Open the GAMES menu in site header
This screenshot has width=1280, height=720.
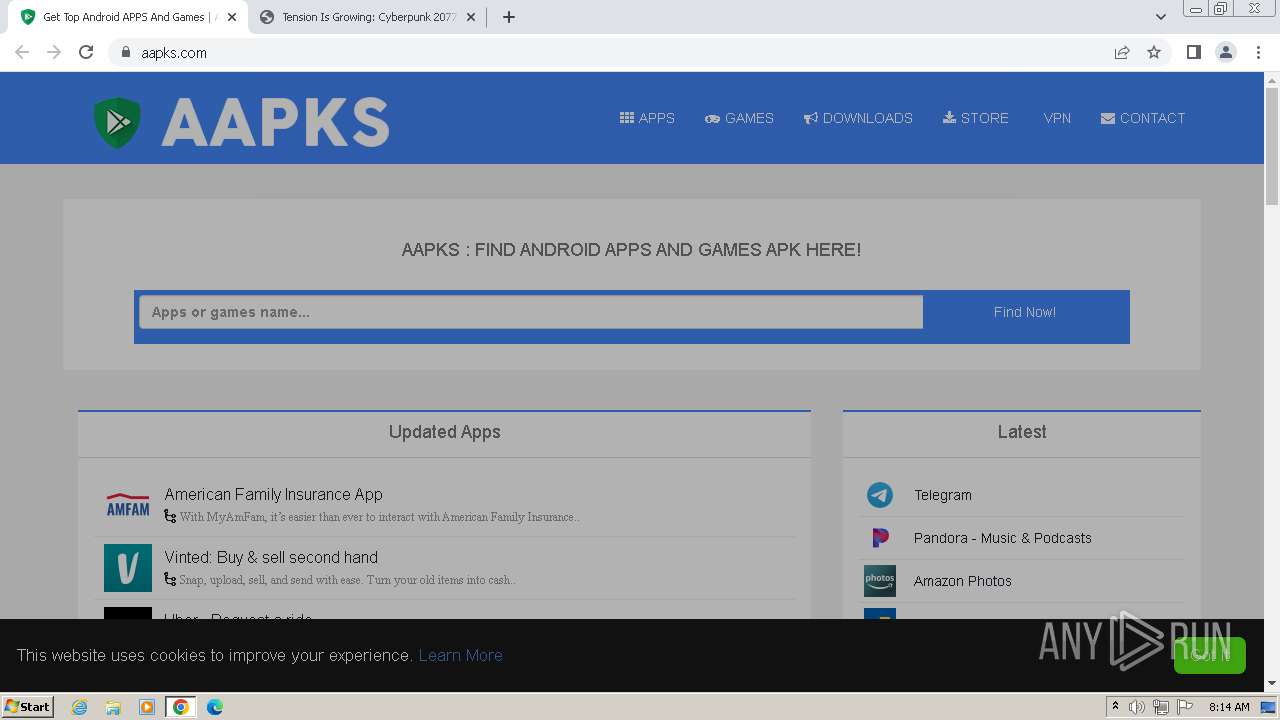coord(739,118)
